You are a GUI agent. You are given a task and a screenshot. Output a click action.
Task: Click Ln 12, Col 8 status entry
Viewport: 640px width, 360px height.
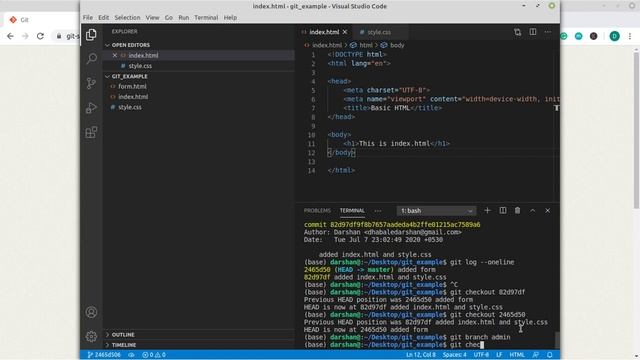(421, 355)
